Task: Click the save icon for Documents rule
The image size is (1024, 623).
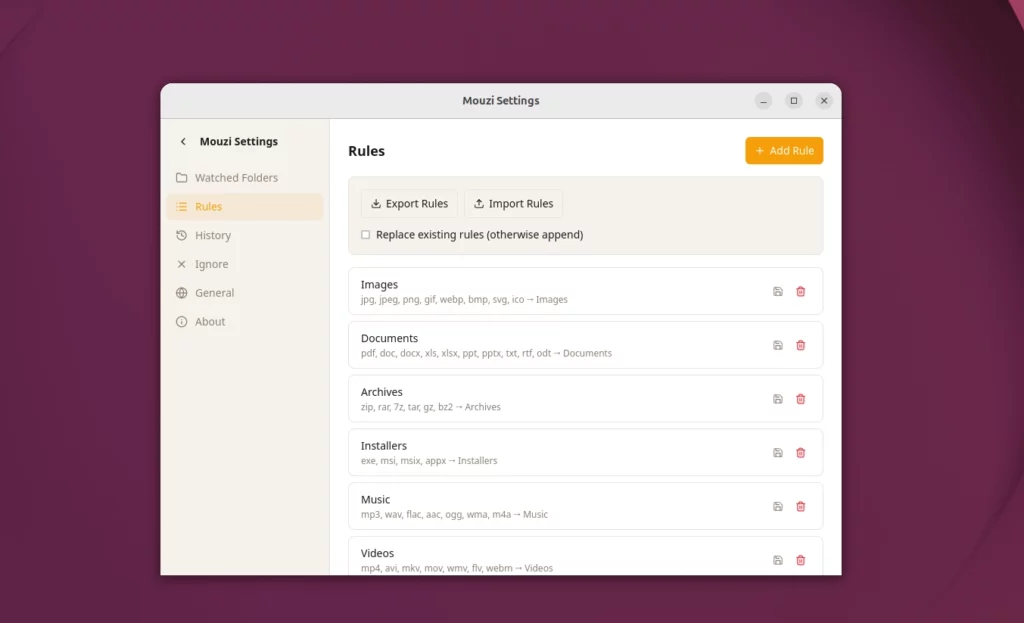Action: (x=777, y=345)
